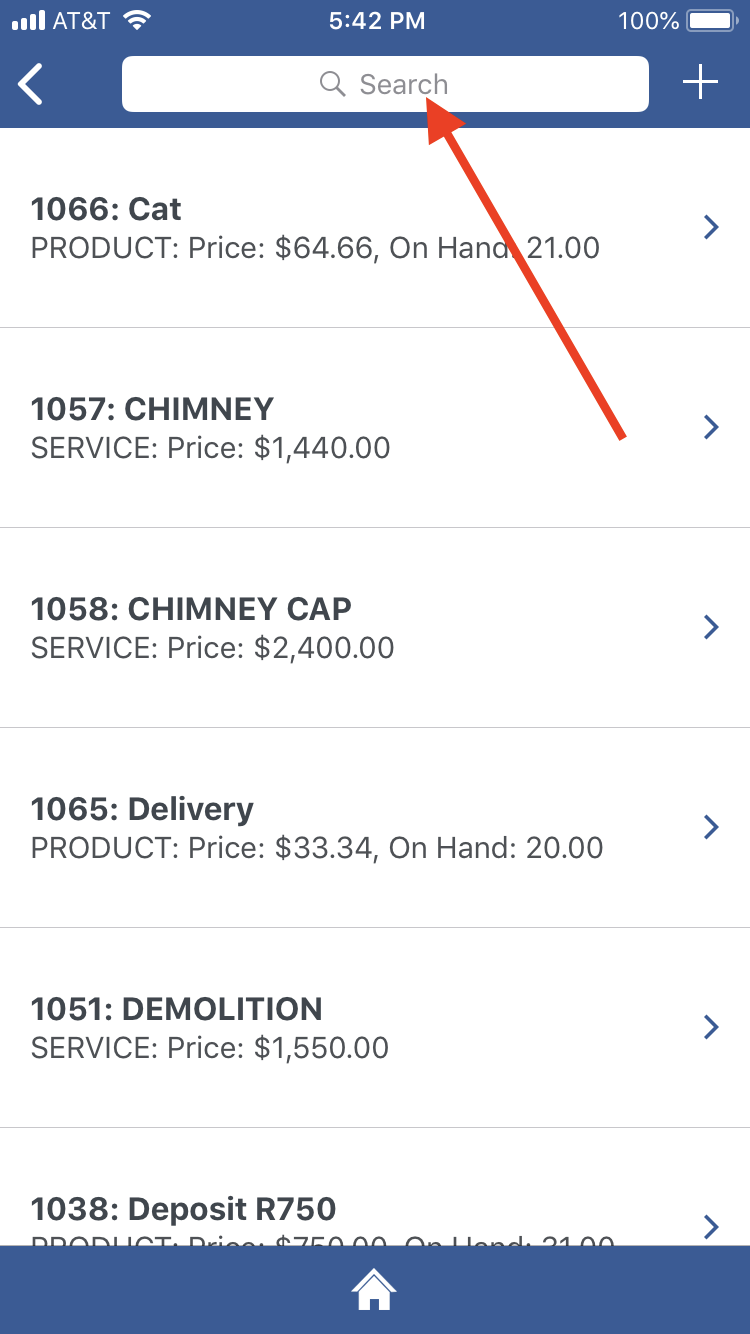Tap the Wi-Fi status icon
This screenshot has height=1334, width=750.
tap(137, 20)
